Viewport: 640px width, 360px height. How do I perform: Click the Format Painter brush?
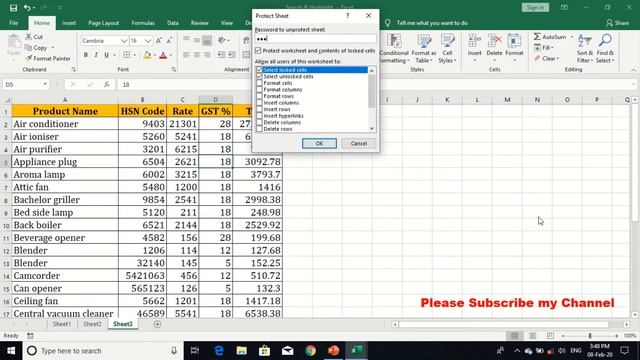click(29, 58)
